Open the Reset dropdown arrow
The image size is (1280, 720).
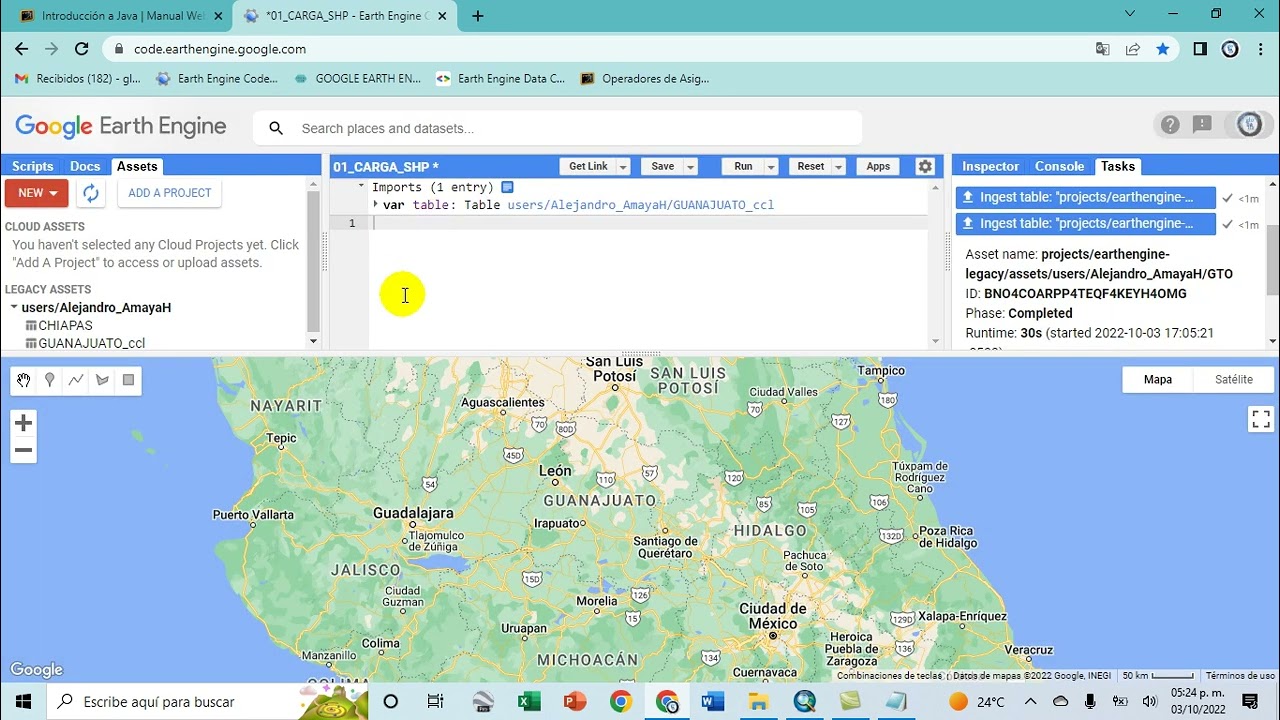839,167
